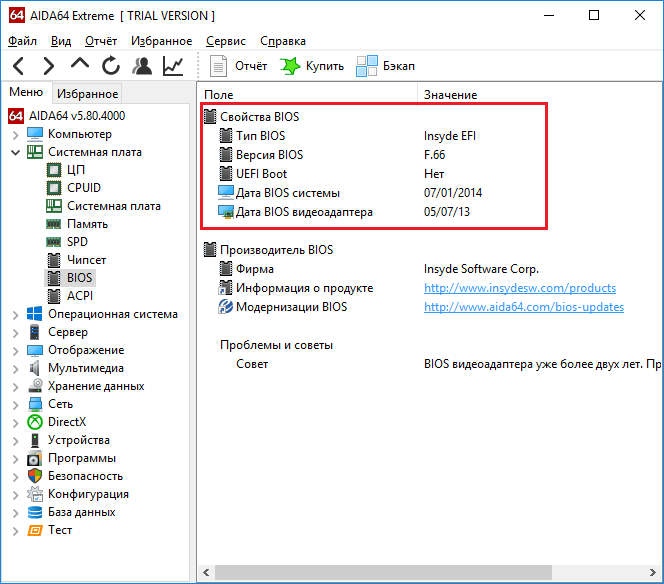Expand the Сеть tree node

tap(16, 405)
